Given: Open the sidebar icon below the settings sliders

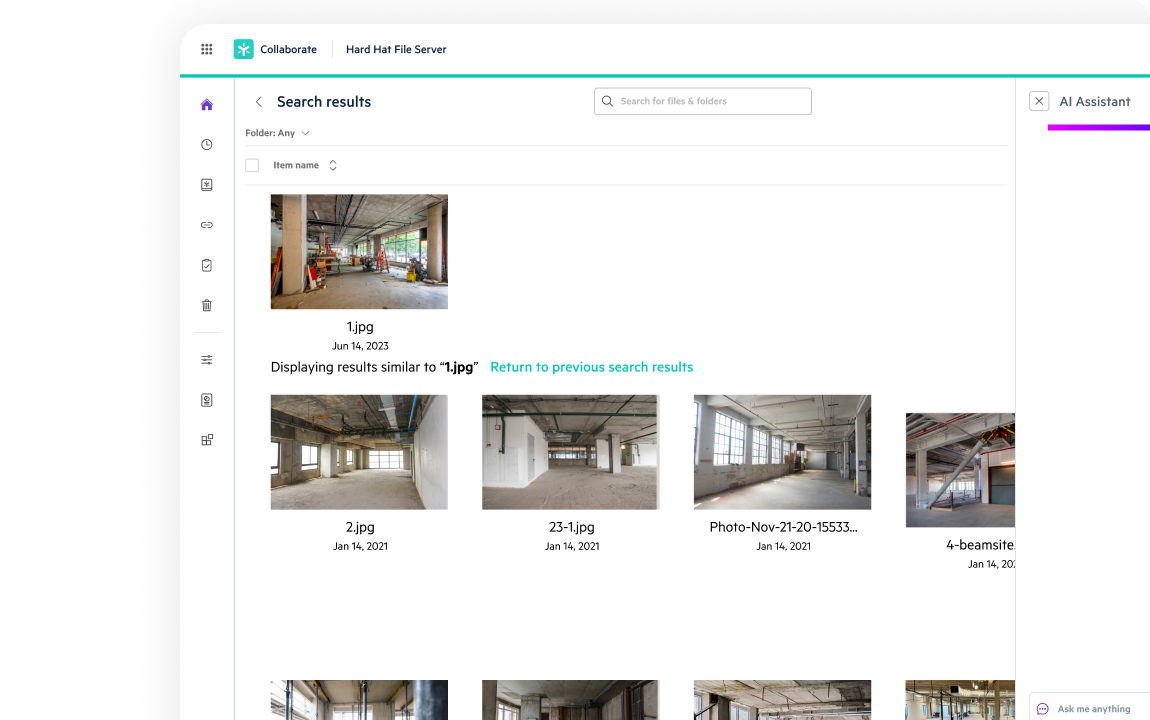Looking at the screenshot, I should tap(207, 400).
